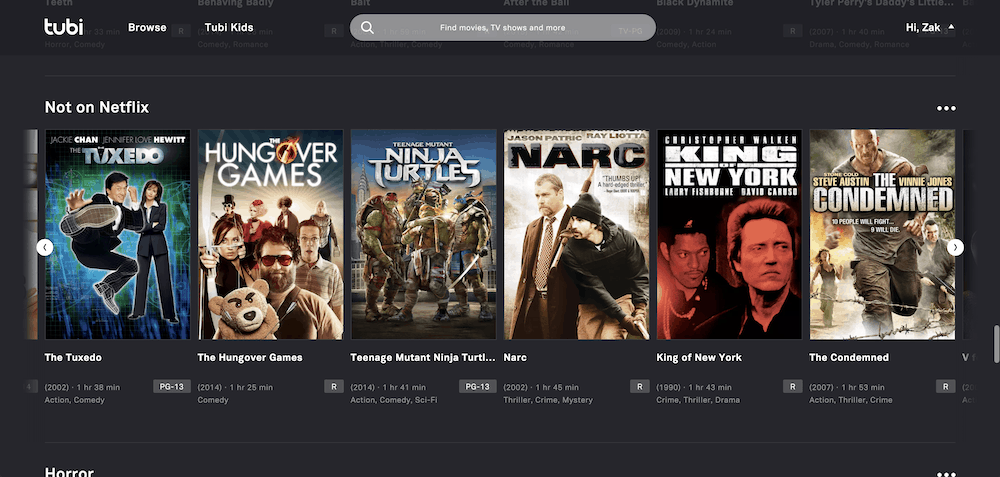Open The Tuxedo poster

(117, 235)
